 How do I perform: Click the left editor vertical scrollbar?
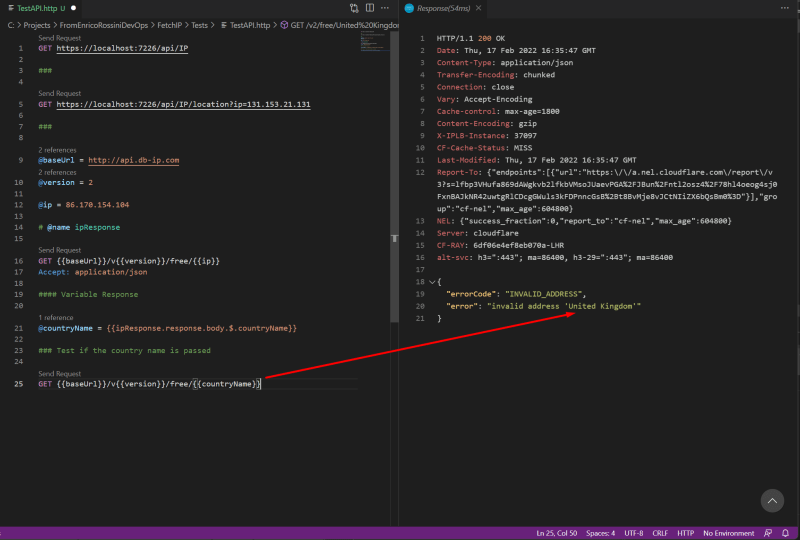coord(394,176)
